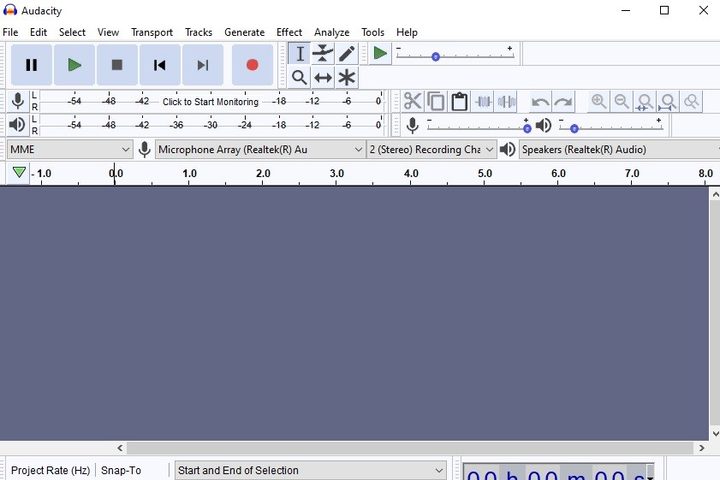Image resolution: width=720 pixels, height=480 pixels.
Task: Open the Speakers playback device dropdown
Action: pos(619,149)
